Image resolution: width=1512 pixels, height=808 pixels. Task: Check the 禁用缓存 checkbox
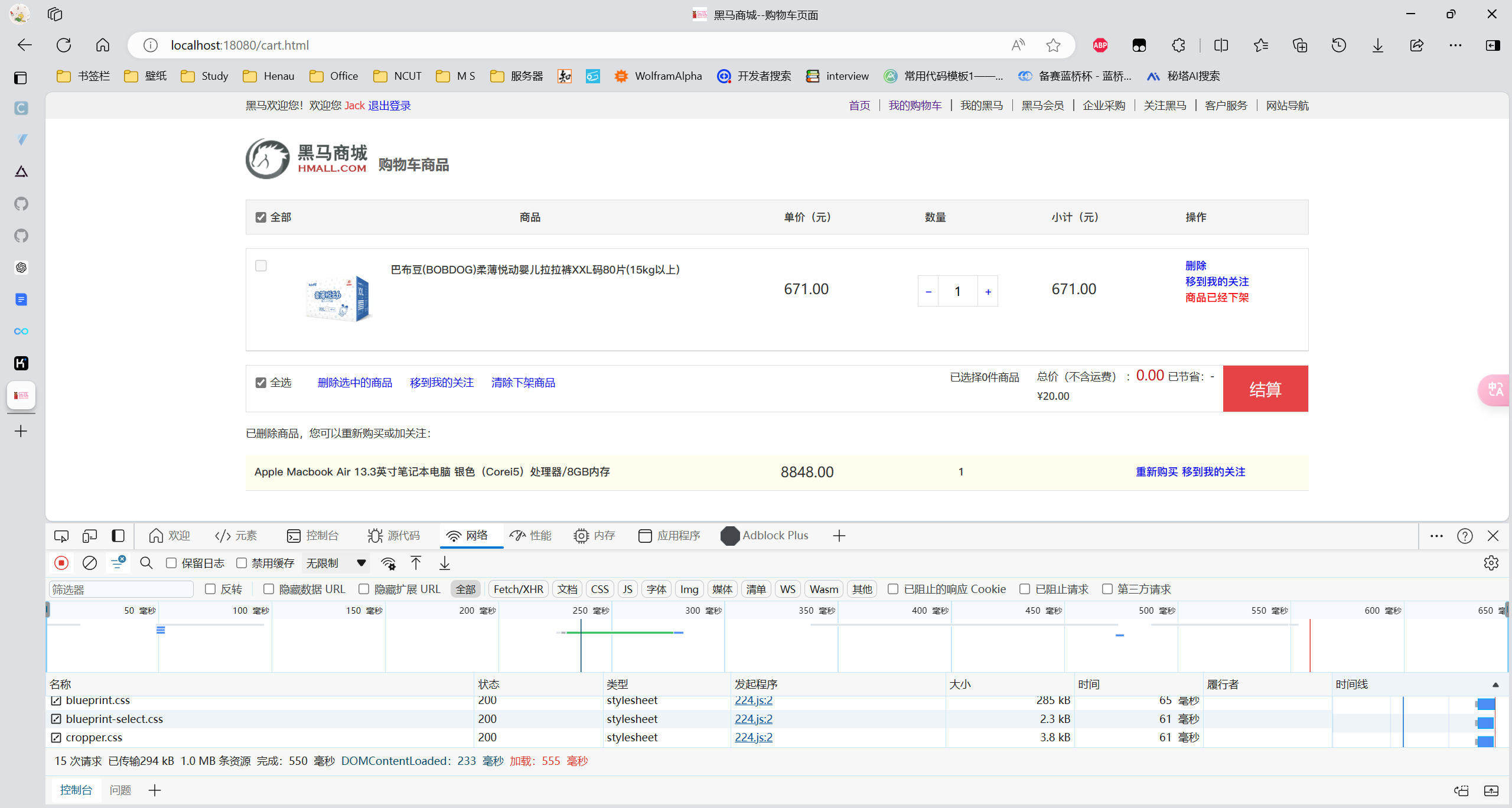click(x=242, y=563)
